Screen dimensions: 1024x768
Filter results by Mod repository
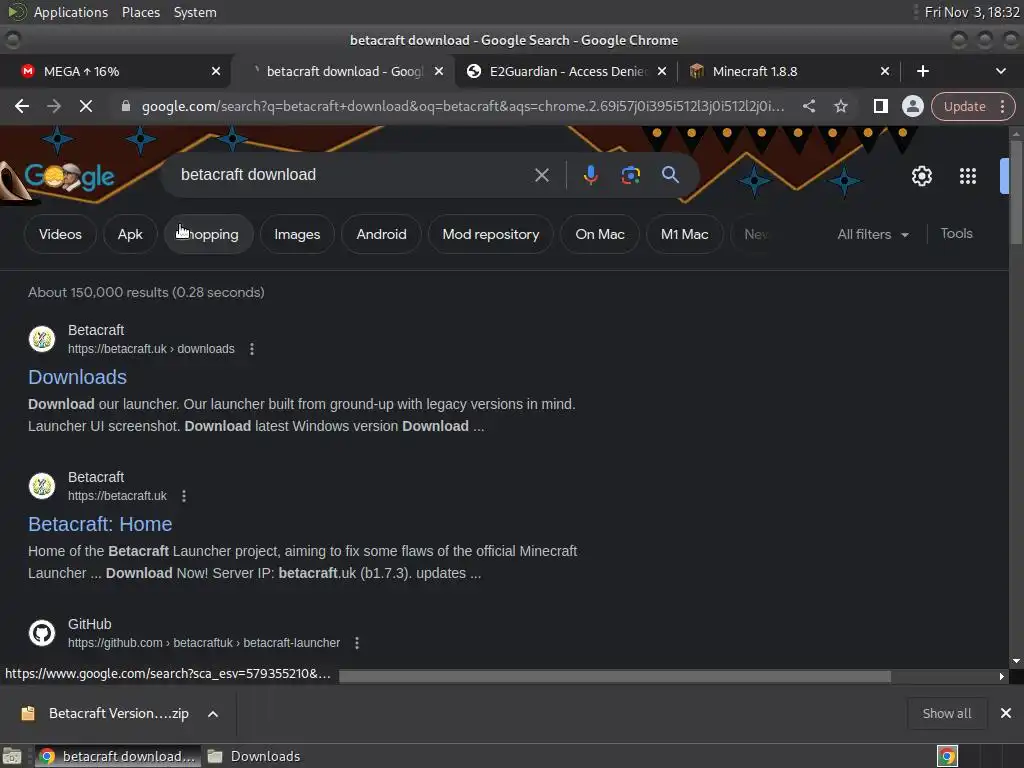click(x=490, y=234)
